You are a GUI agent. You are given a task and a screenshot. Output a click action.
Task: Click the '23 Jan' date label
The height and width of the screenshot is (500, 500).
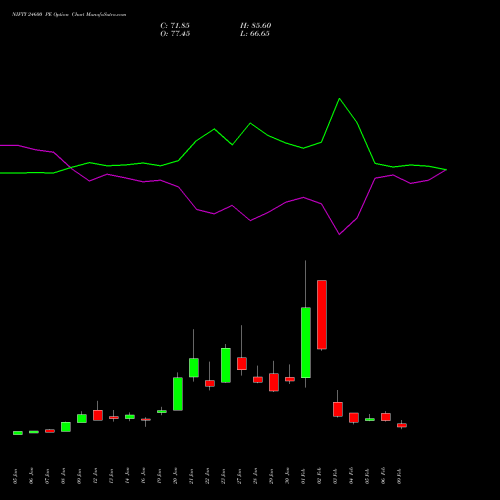pos(223,476)
